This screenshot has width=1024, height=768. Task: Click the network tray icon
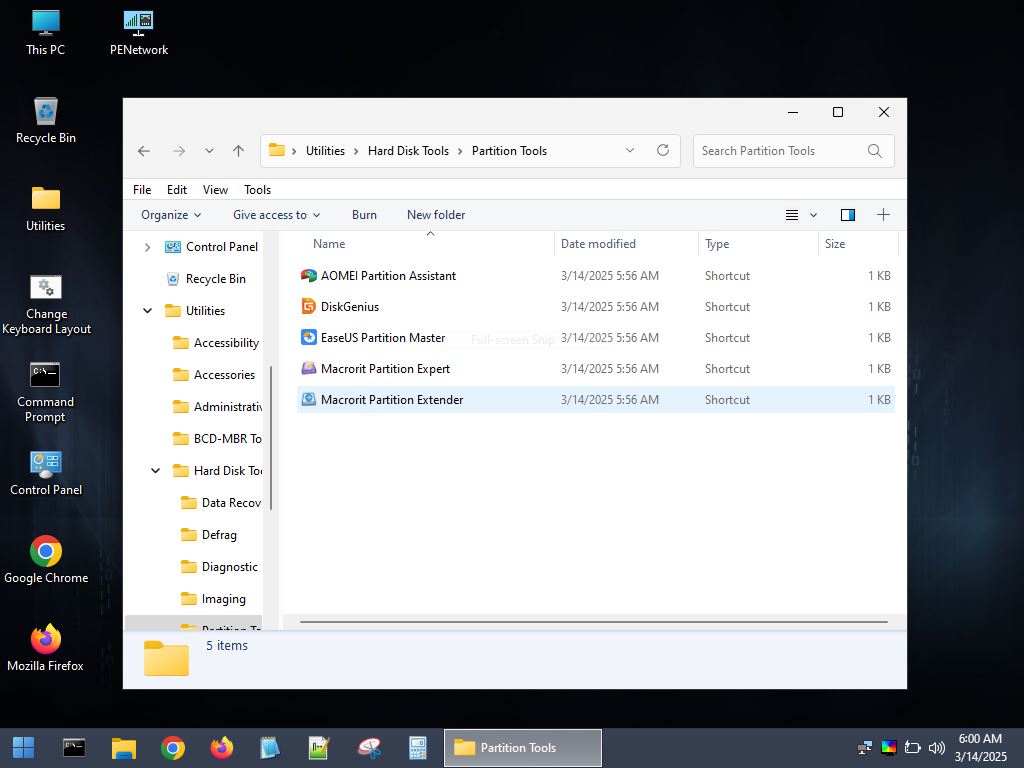tap(865, 748)
